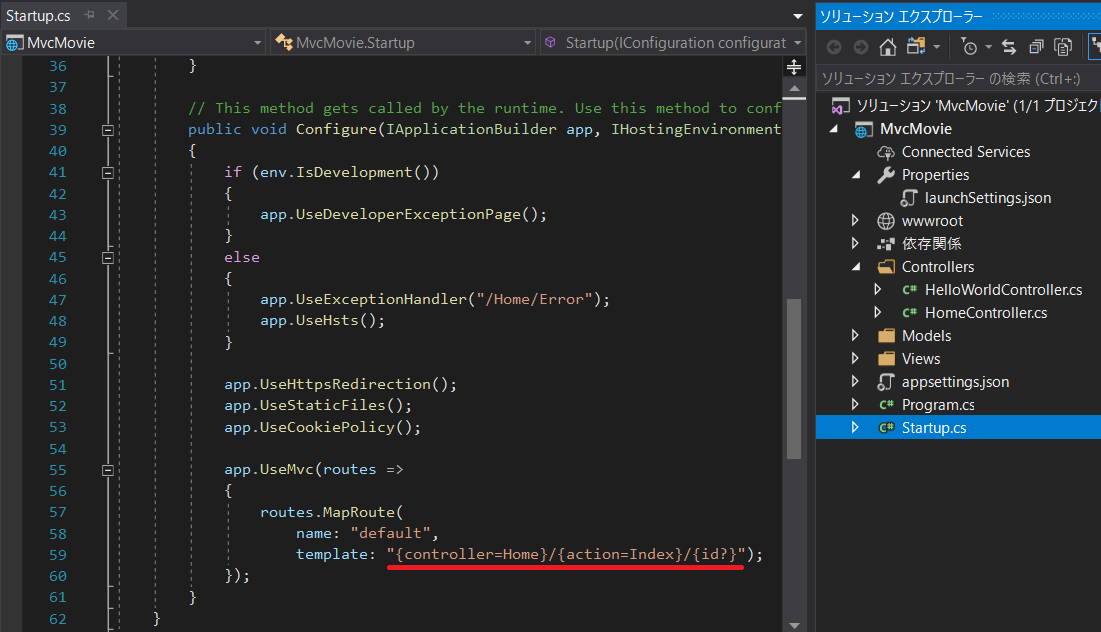Screen dimensions: 1101x632
Task: Expand the 依存関係 (Dependencies) node
Action: pyautogui.click(x=855, y=244)
